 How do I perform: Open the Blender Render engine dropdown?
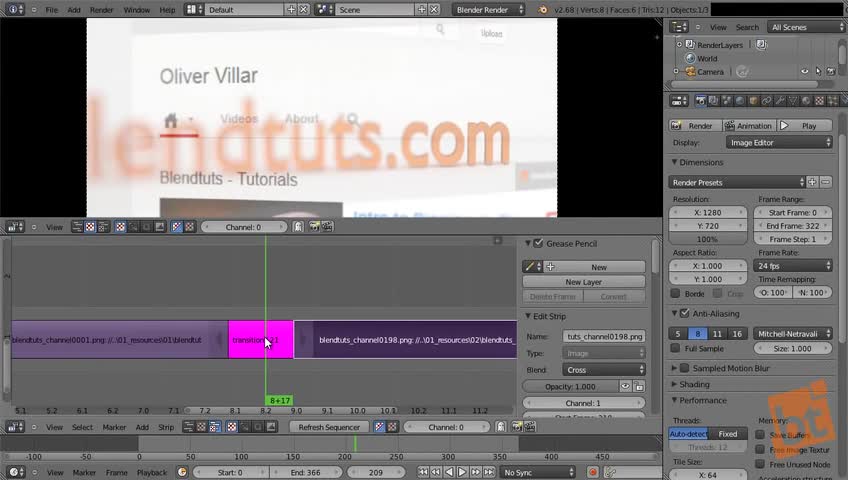click(x=488, y=10)
